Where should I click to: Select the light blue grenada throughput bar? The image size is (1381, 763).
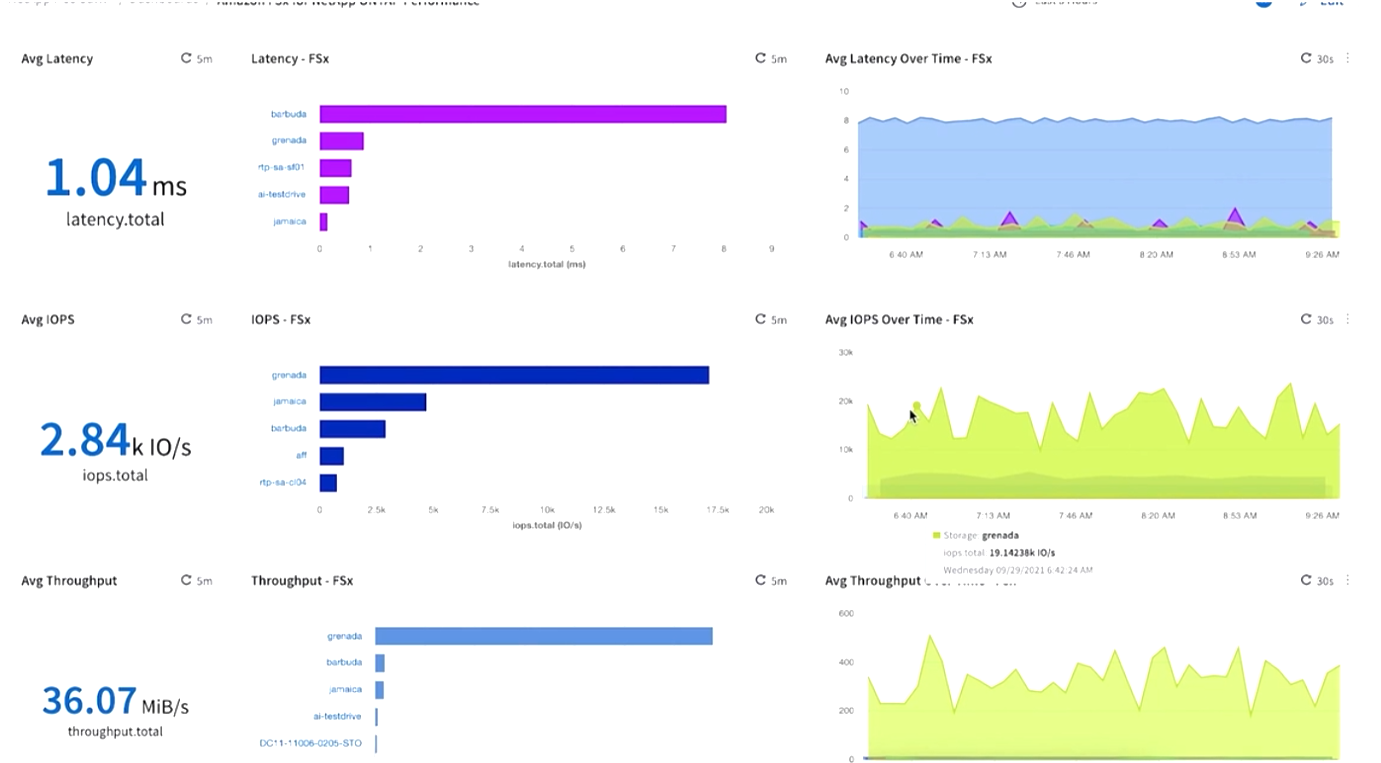[544, 636]
